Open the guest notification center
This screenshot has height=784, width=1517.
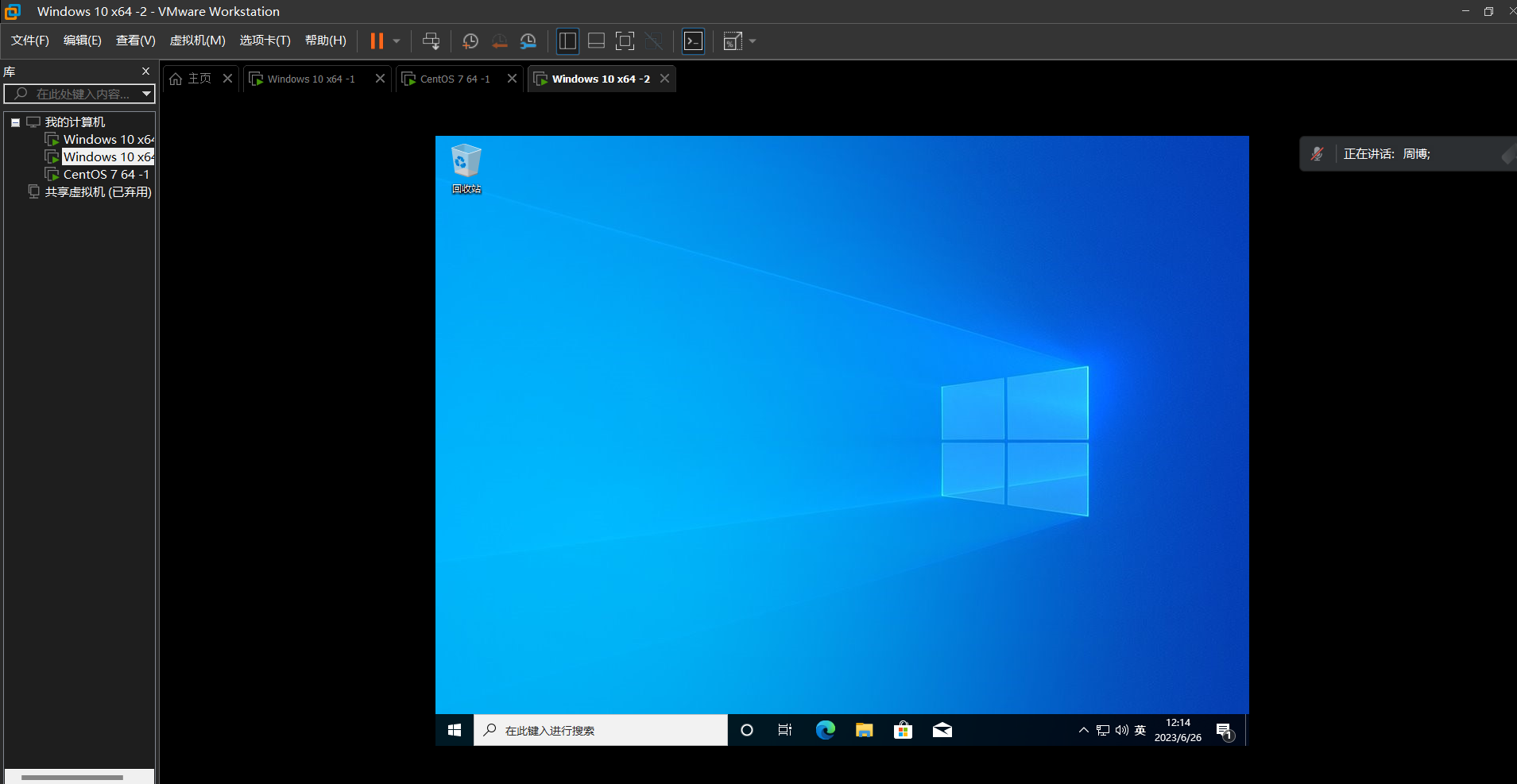[1225, 731]
